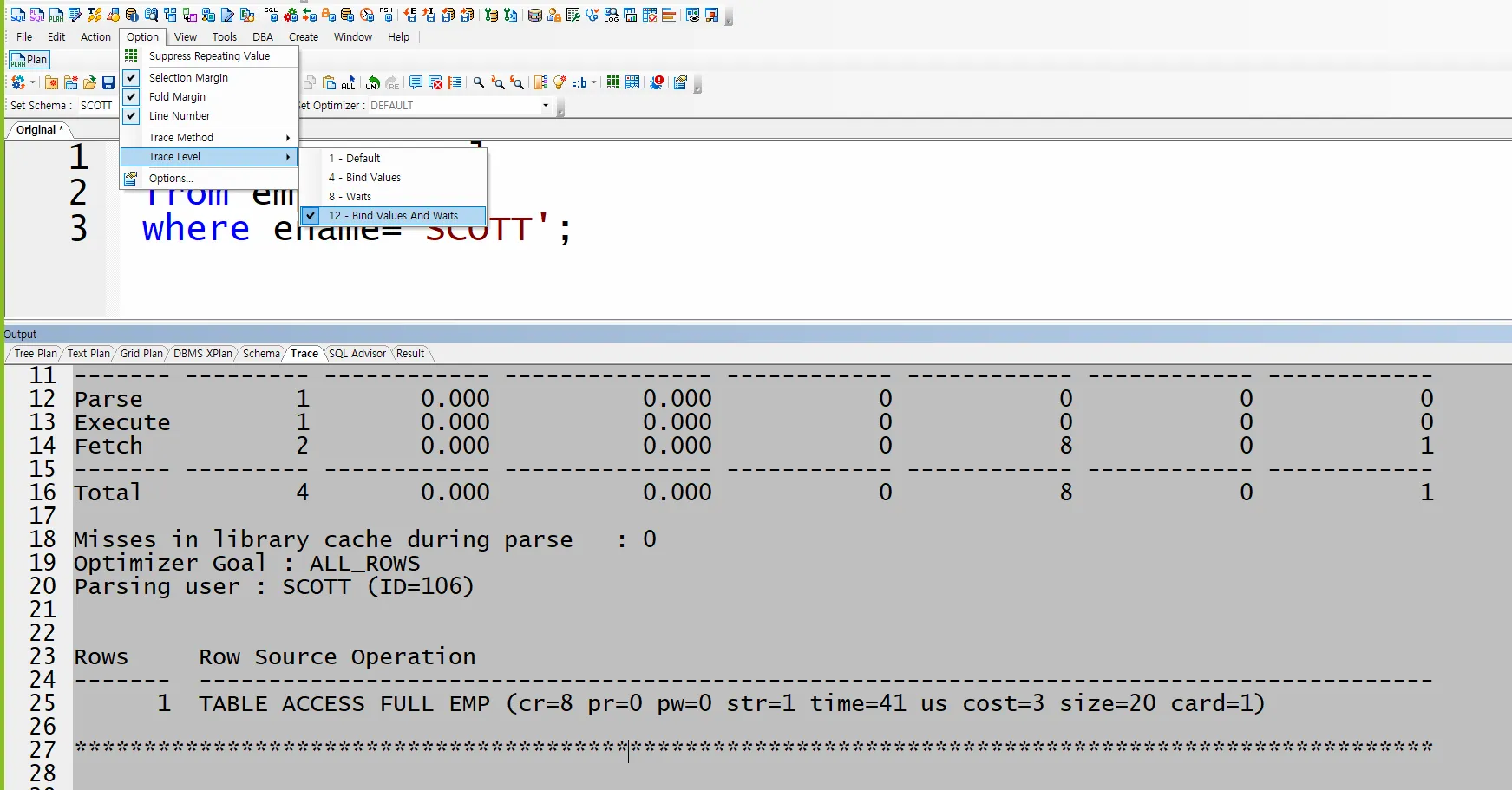Viewport: 1512px width, 790px height.
Task: Switch to the SQL Advisor tab
Action: pyautogui.click(x=357, y=354)
